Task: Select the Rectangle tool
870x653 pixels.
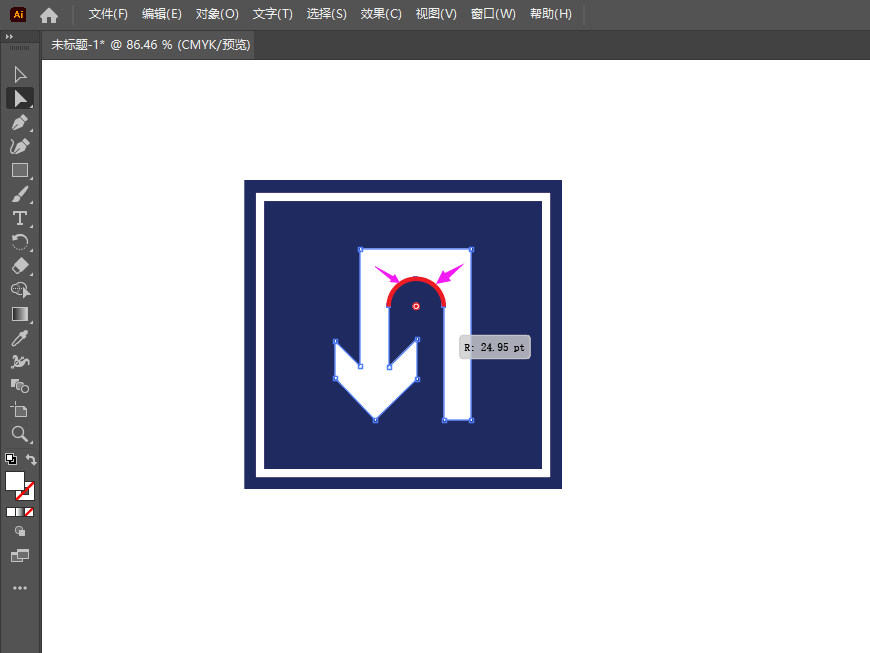Action: pos(20,170)
